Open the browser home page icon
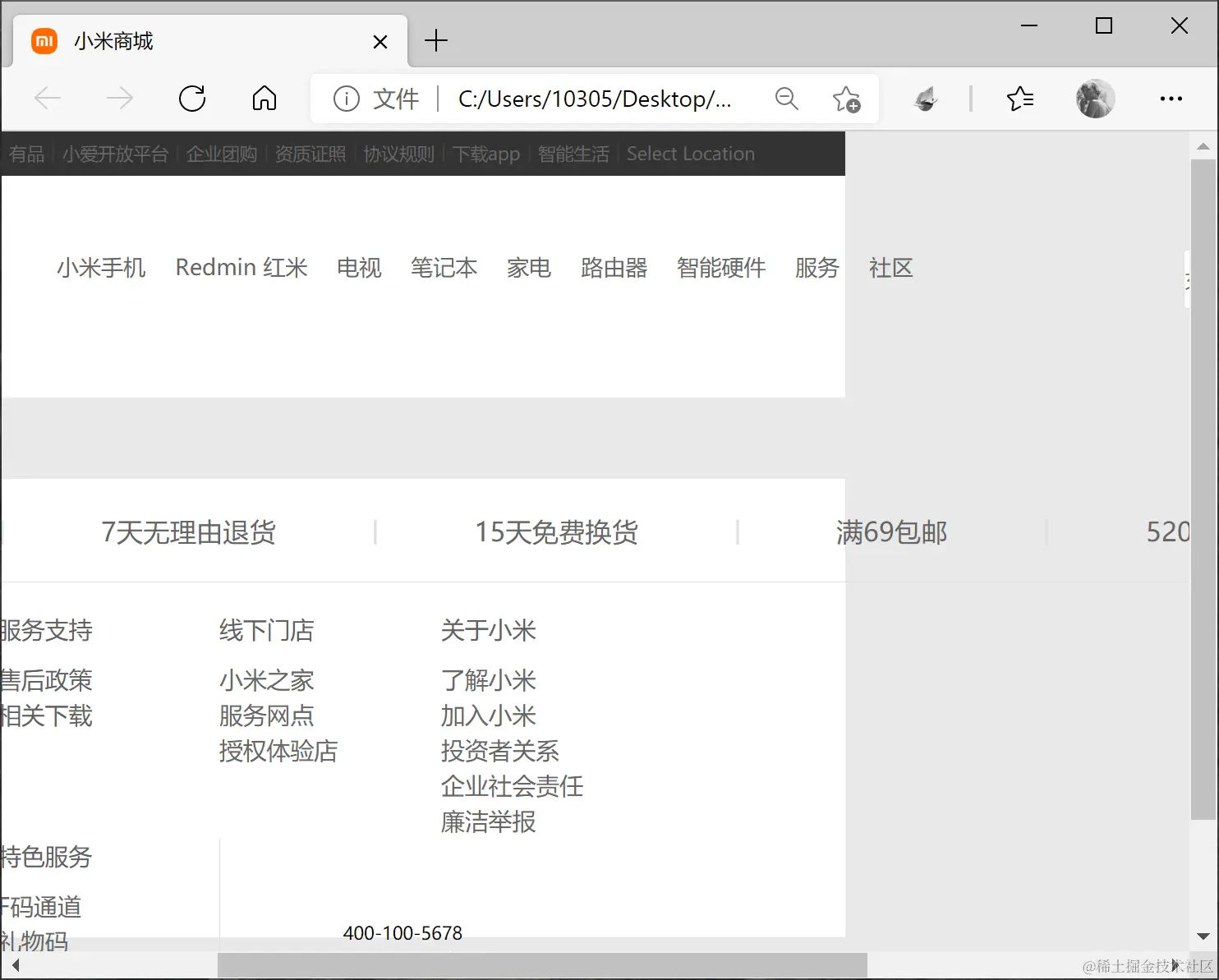Viewport: 1219px width, 980px height. point(264,99)
